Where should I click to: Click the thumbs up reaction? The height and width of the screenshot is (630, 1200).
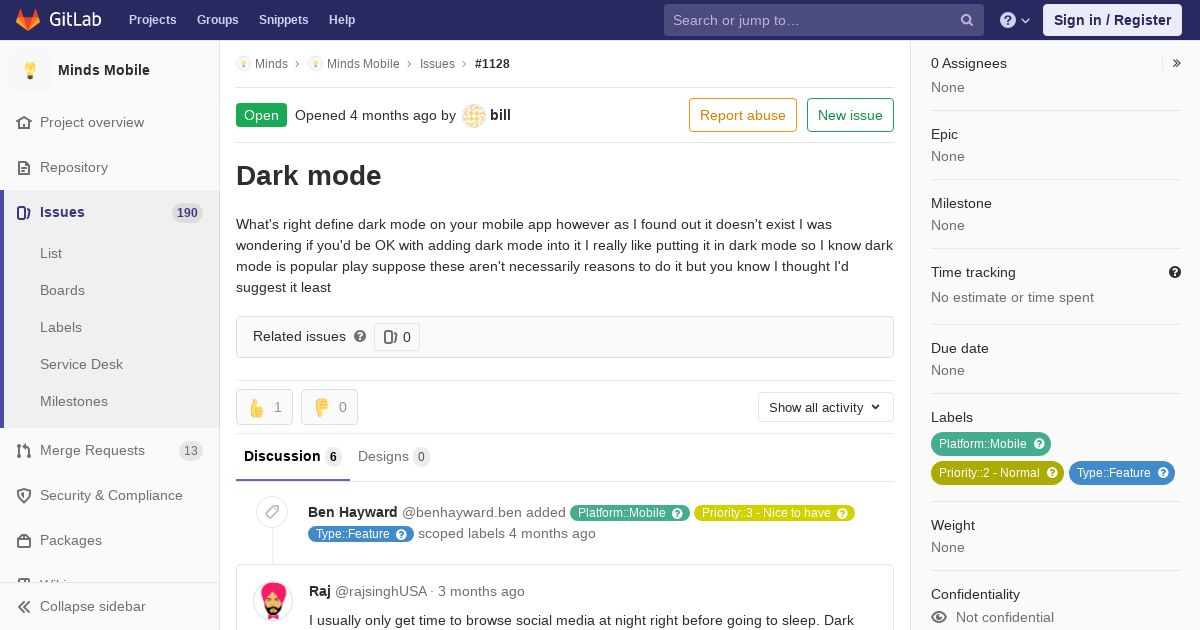264,407
